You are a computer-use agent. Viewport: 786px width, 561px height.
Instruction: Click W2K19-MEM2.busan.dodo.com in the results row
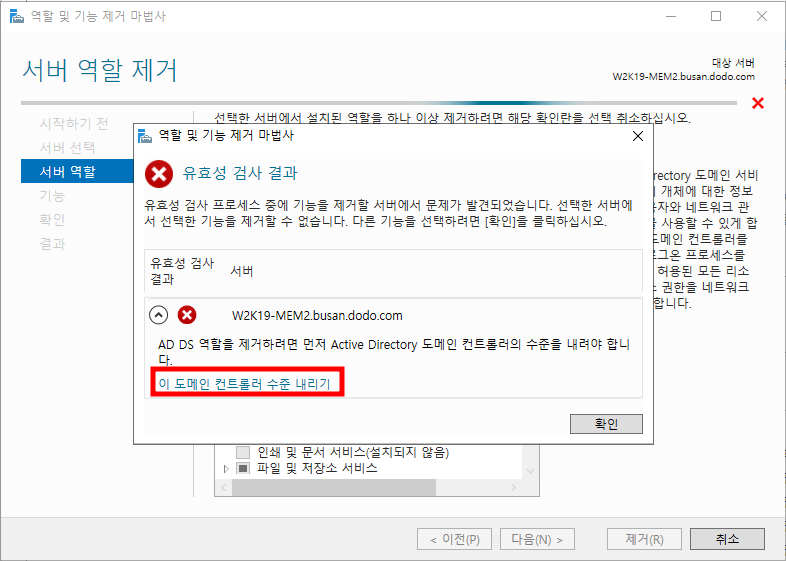(x=317, y=315)
